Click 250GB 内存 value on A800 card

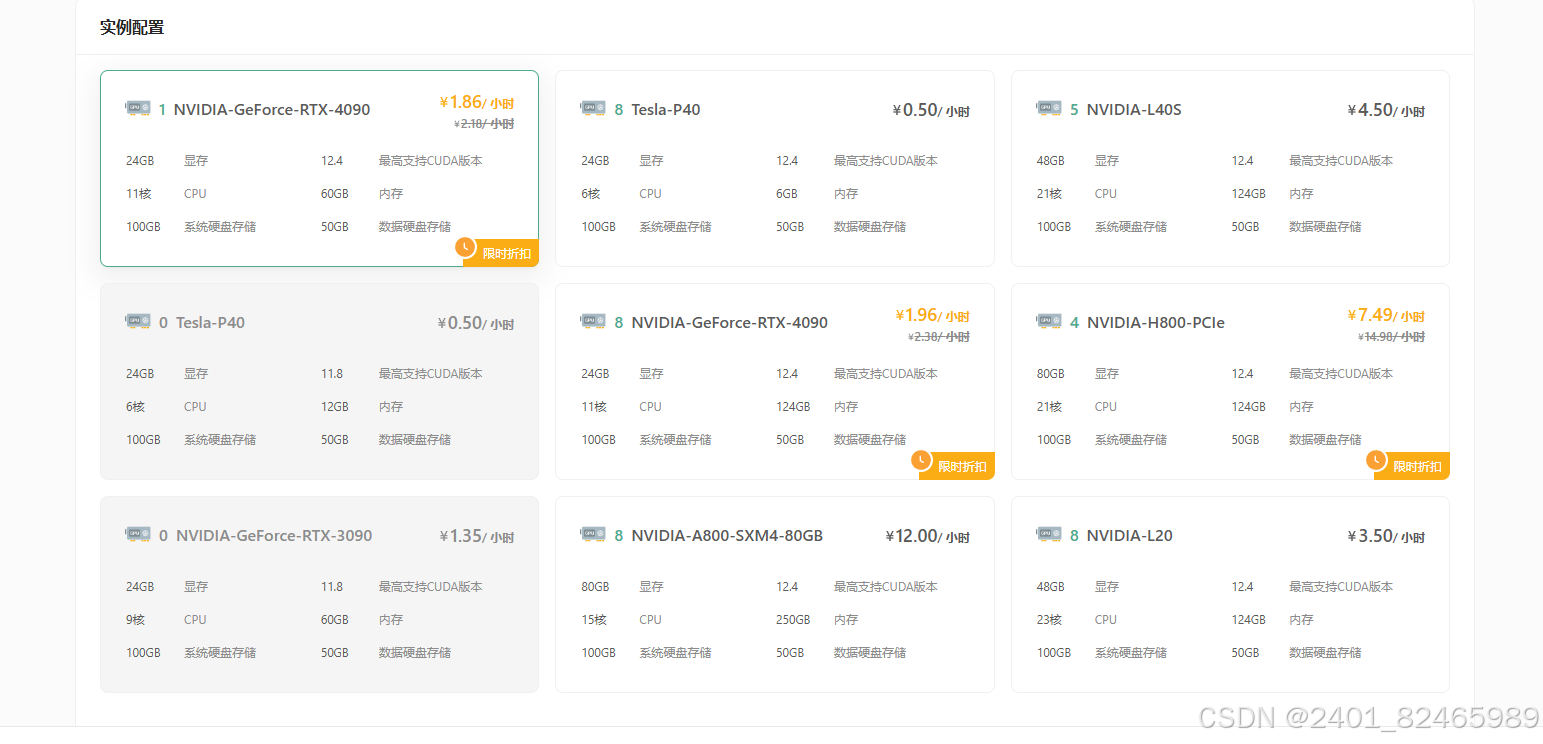(x=793, y=620)
